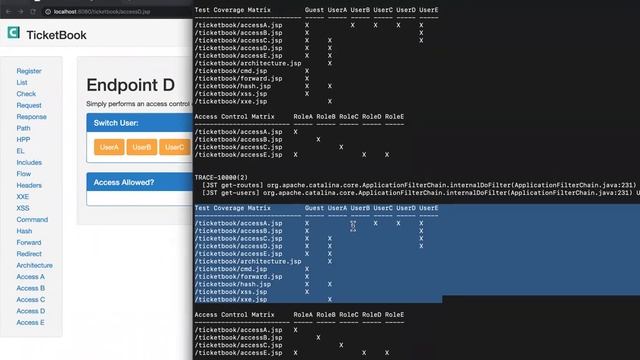Click highlighted Test Coverage Matrix header in terminal
Image resolution: width=640 pixels, height=360 pixels.
(233, 208)
